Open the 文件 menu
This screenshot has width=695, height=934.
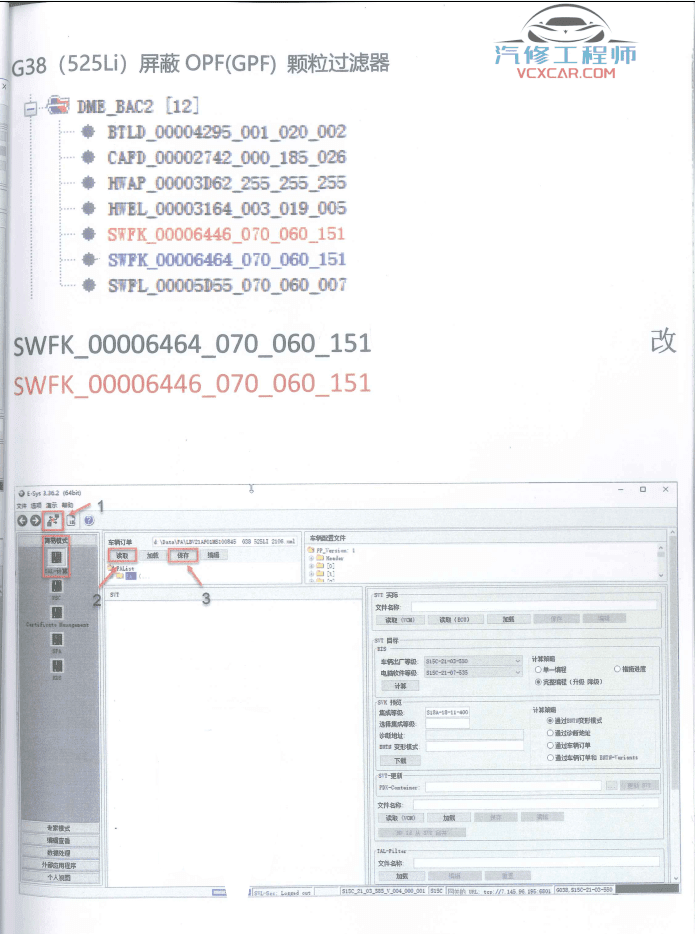(x=21, y=505)
